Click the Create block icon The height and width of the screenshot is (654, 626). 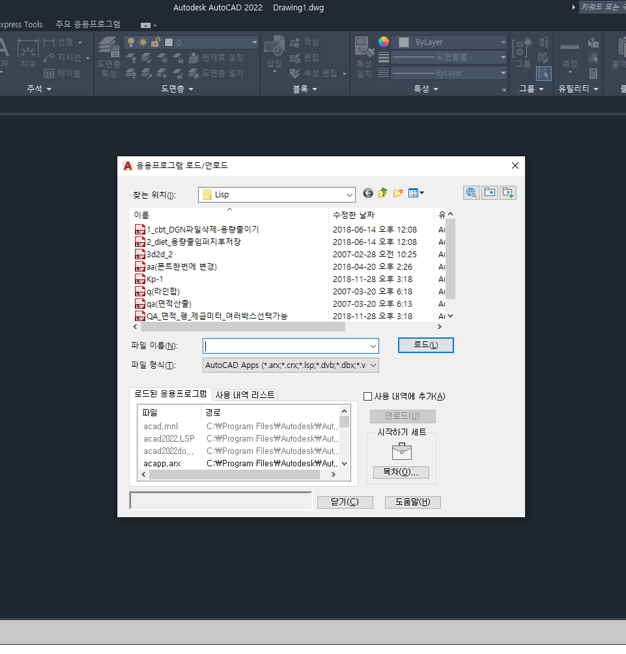point(295,43)
